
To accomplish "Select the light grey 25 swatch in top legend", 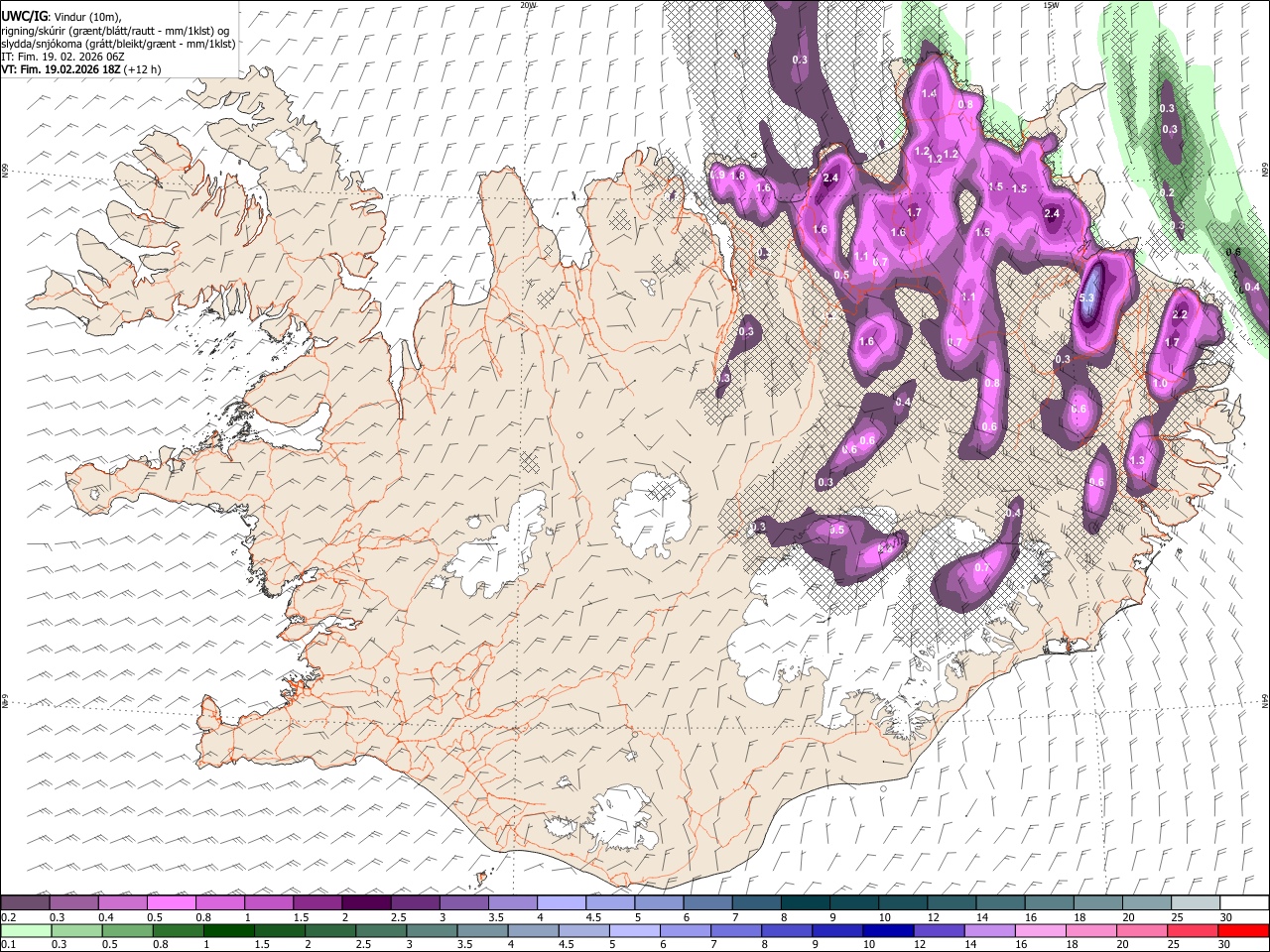I will pos(1197,903).
